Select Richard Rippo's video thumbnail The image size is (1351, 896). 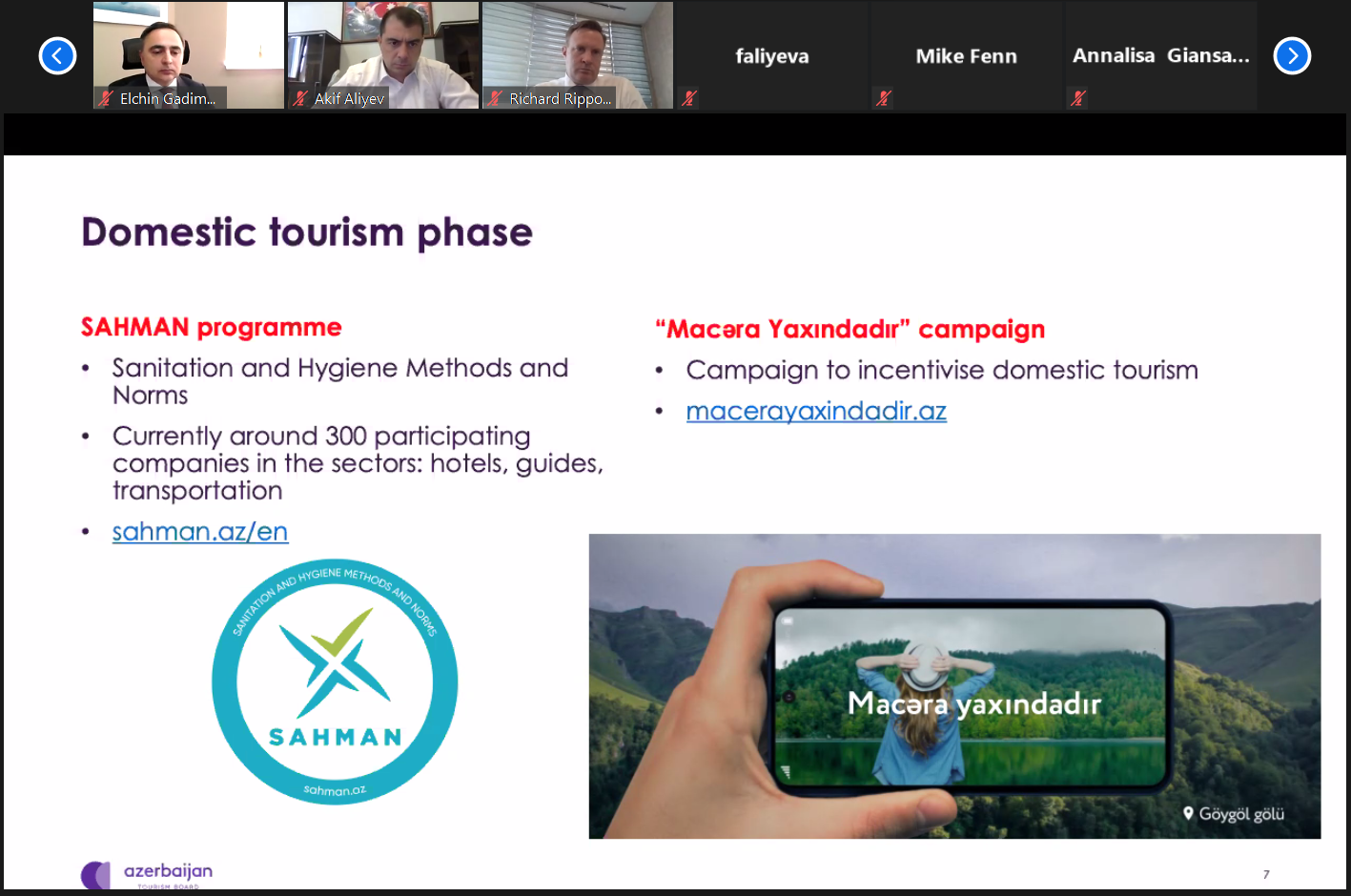coord(578,55)
